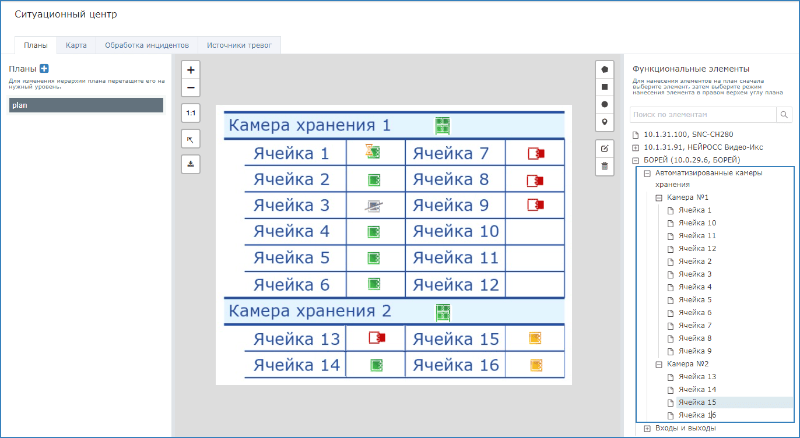
Task: Select Ячейка 8 in the tree
Action: coord(694,338)
